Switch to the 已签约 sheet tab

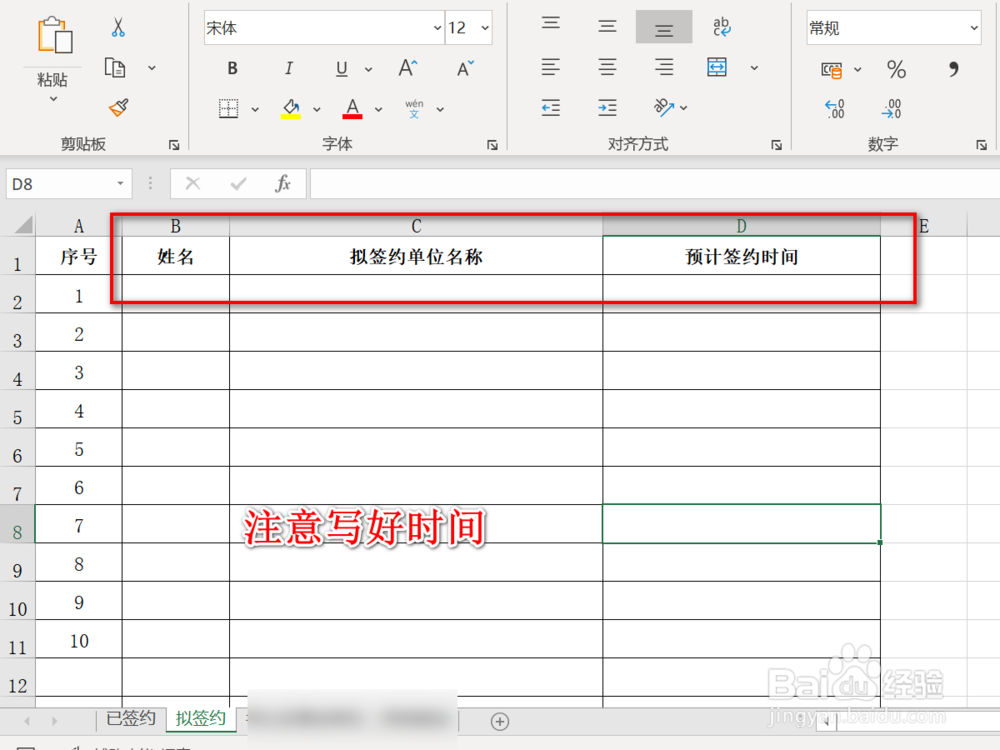[x=129, y=718]
